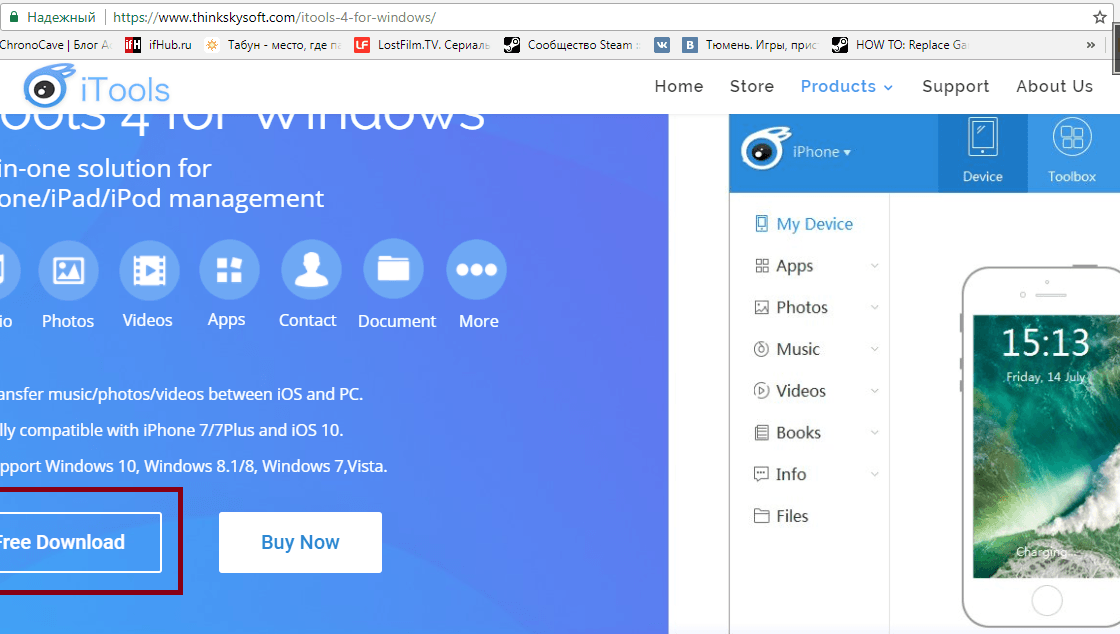The width and height of the screenshot is (1120, 634).
Task: Go to the Home page
Action: (679, 86)
